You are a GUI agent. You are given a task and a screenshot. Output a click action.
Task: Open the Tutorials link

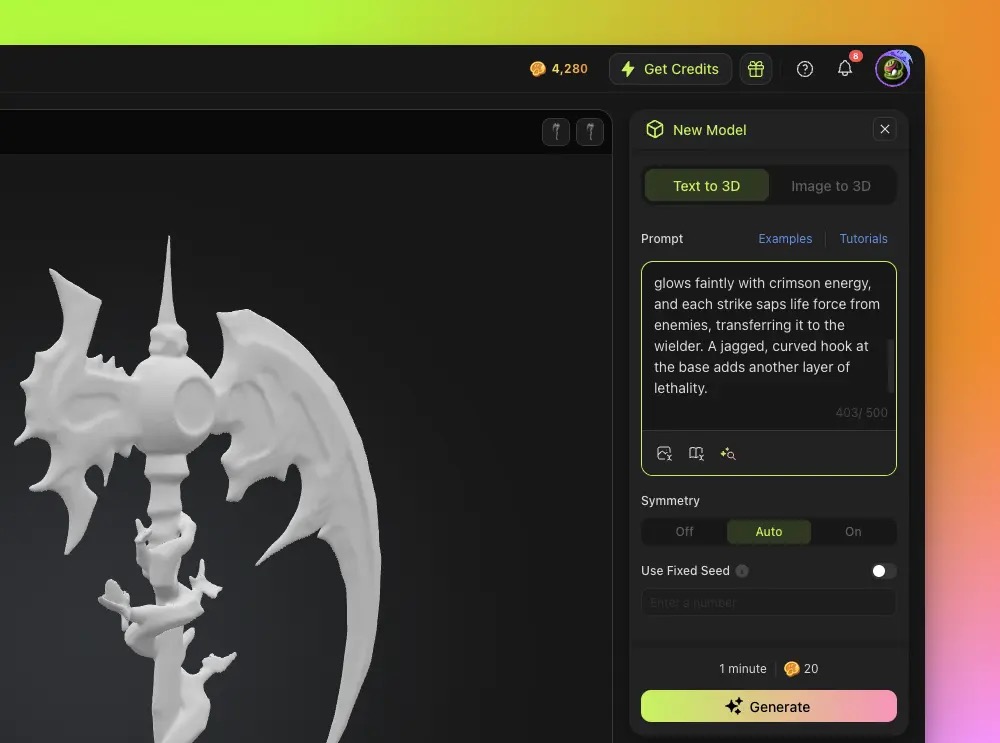coord(863,238)
